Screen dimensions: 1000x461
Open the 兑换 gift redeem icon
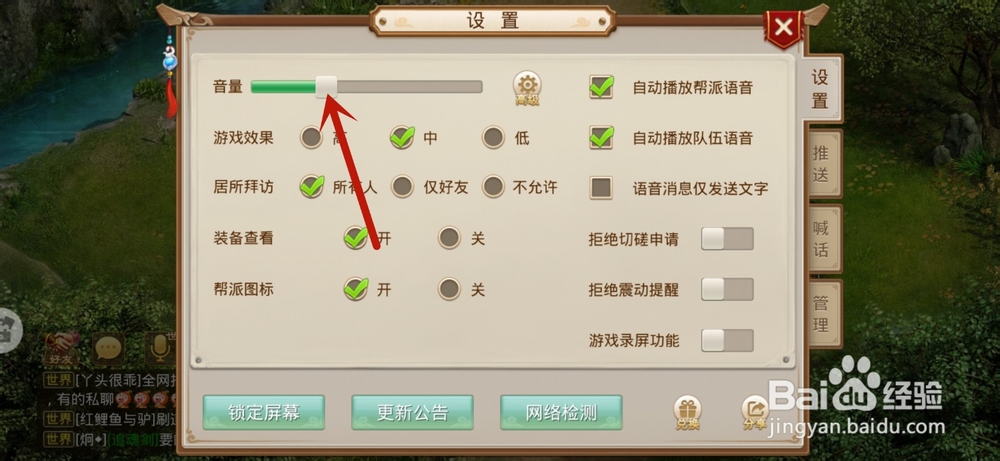687,412
